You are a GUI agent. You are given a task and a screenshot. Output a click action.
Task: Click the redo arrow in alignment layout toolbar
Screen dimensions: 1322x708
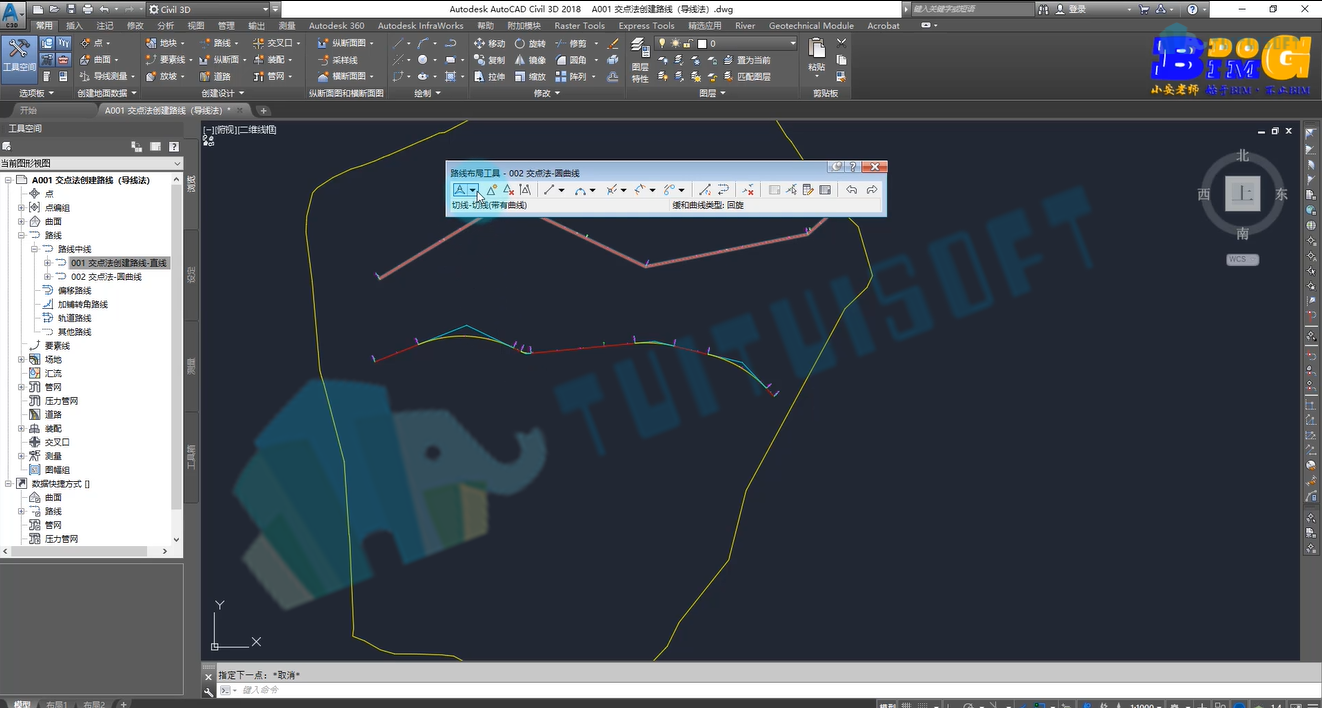[x=872, y=190]
